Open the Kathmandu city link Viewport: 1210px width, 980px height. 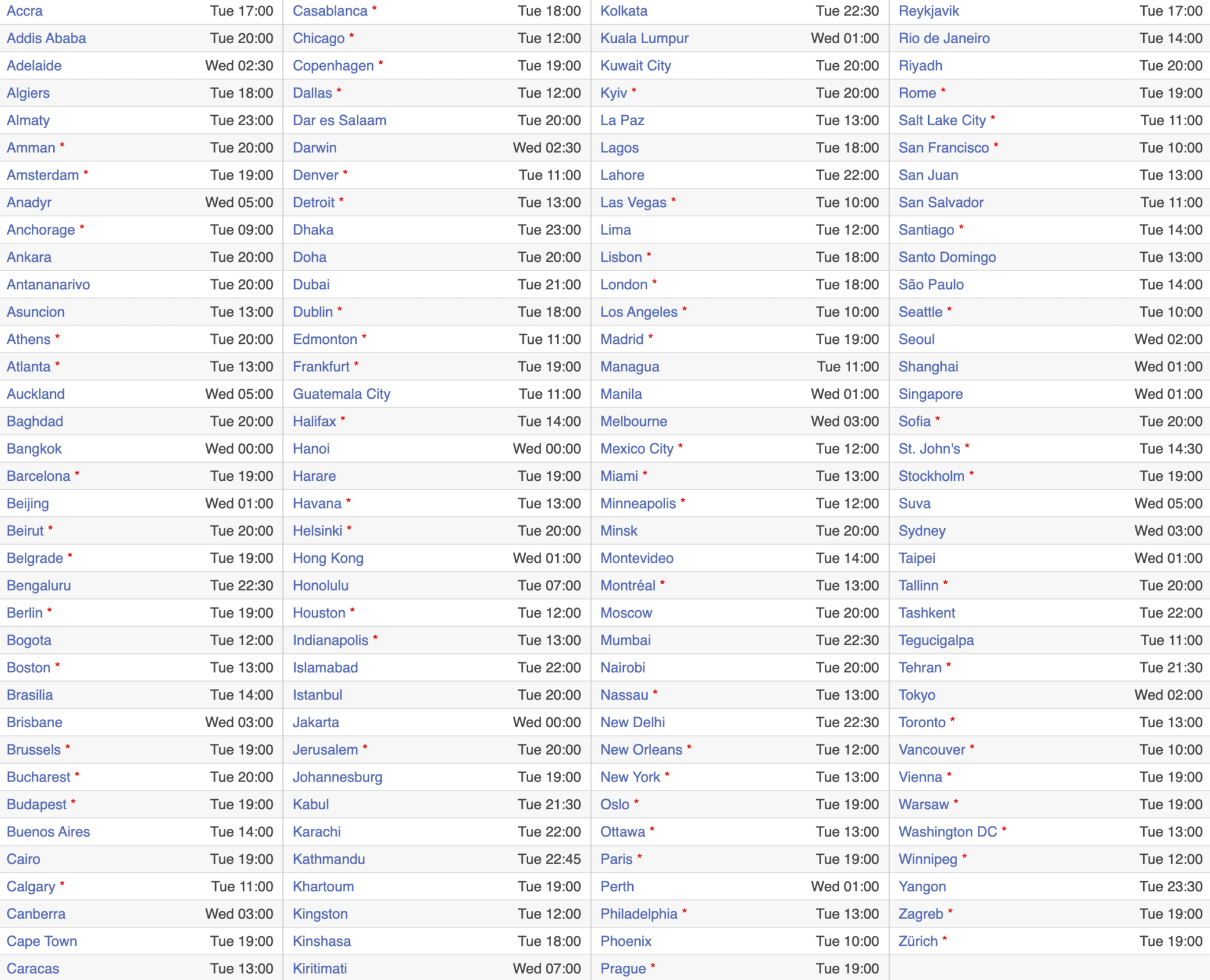point(328,859)
